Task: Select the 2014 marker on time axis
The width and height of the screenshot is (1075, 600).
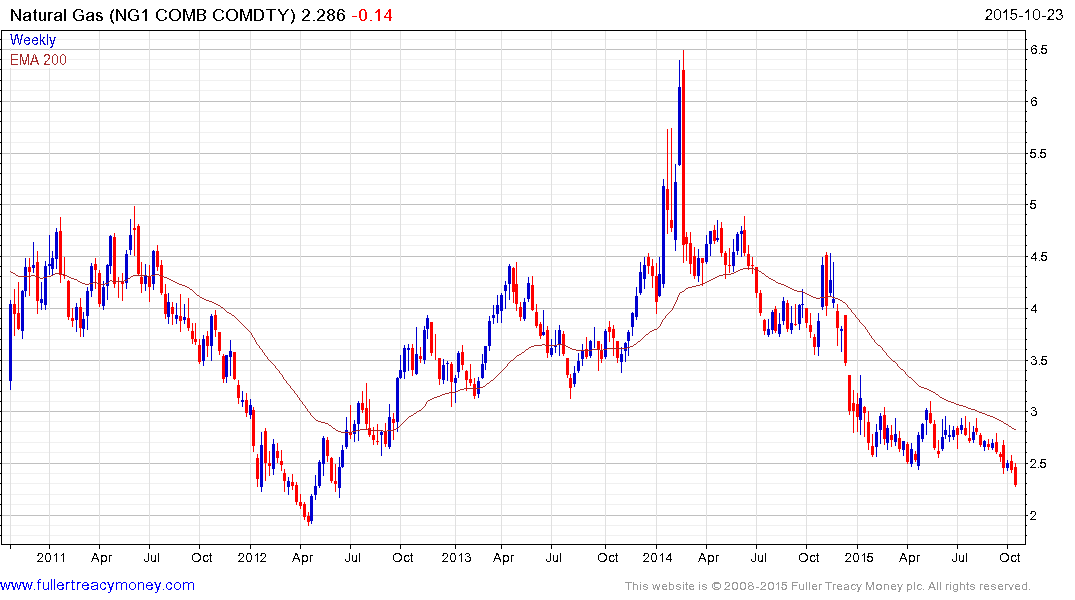Action: click(x=658, y=556)
